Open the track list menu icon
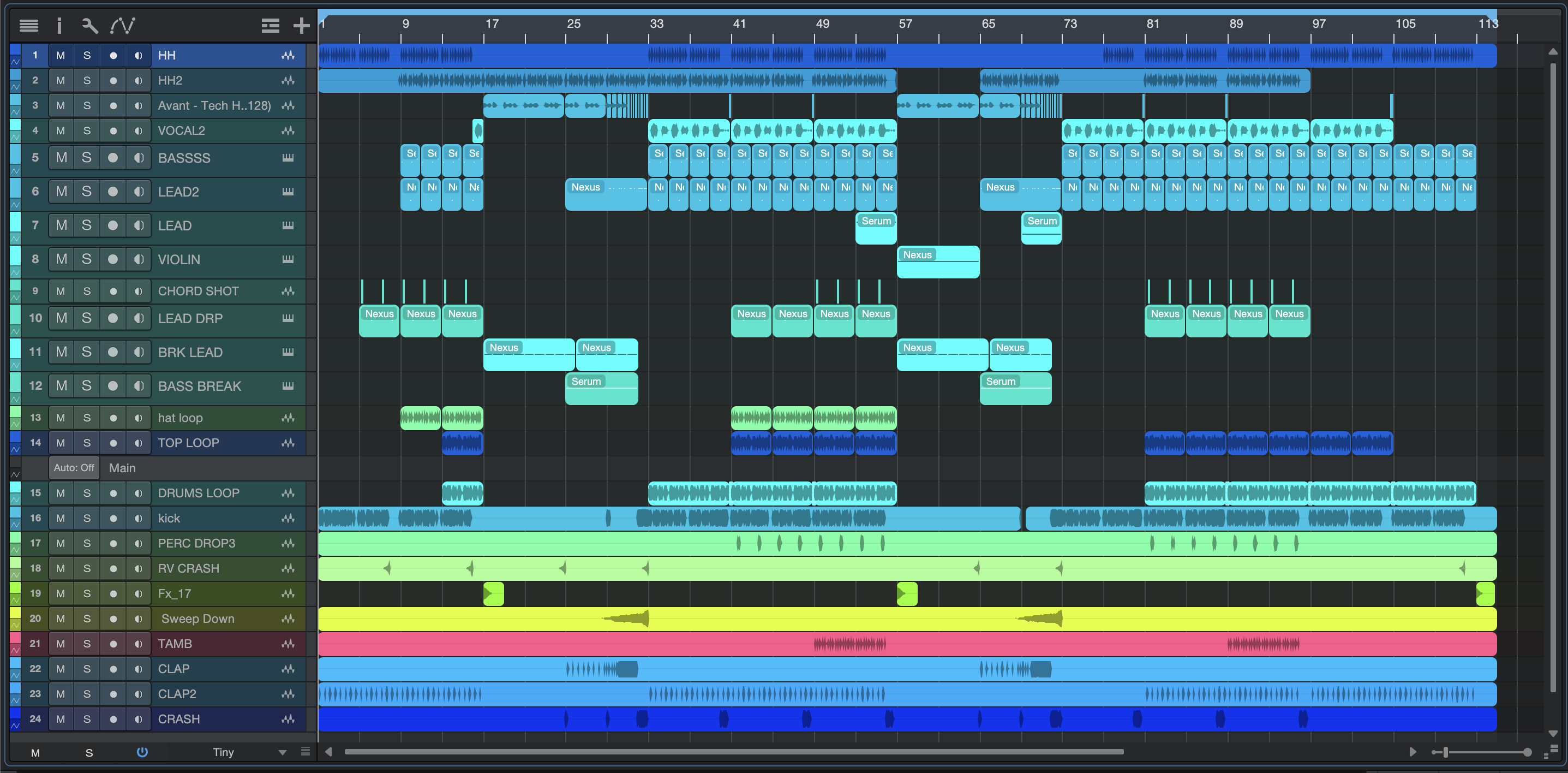 click(28, 25)
